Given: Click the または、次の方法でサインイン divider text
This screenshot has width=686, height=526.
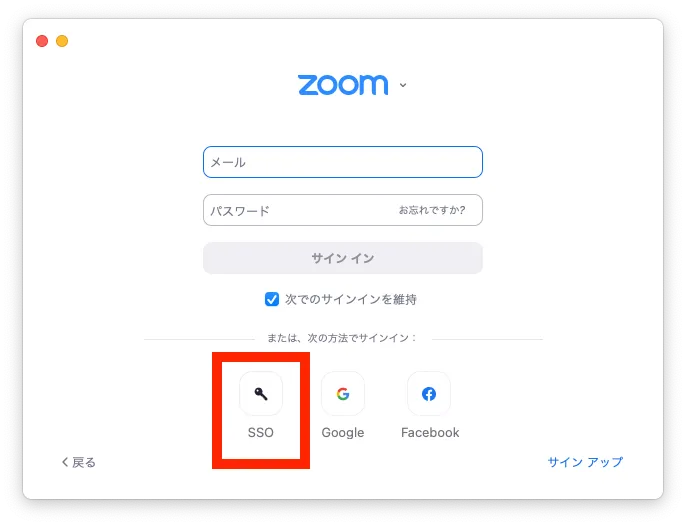Looking at the screenshot, I should 342,338.
